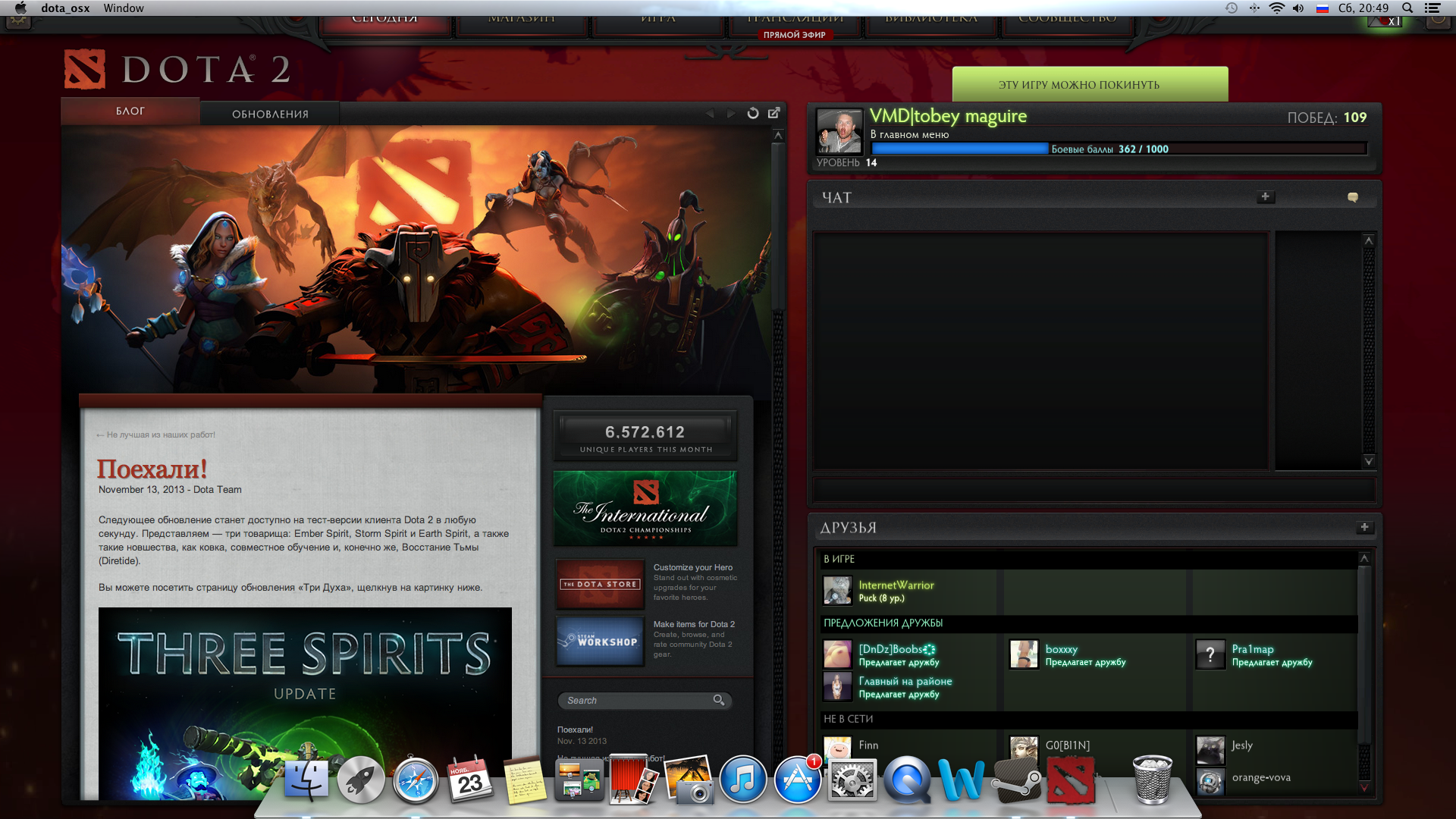This screenshot has height=819, width=1456.
Task: Open Safari from the dock
Action: click(x=416, y=780)
